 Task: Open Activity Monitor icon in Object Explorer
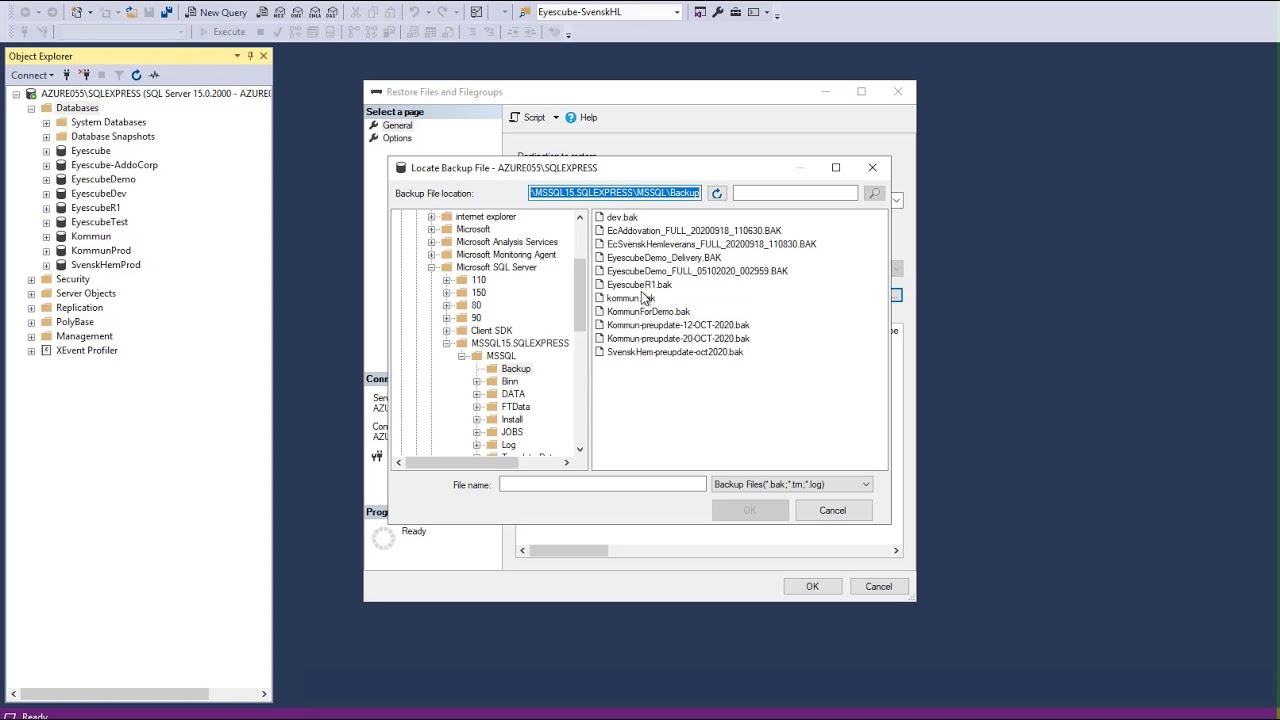[x=154, y=75]
